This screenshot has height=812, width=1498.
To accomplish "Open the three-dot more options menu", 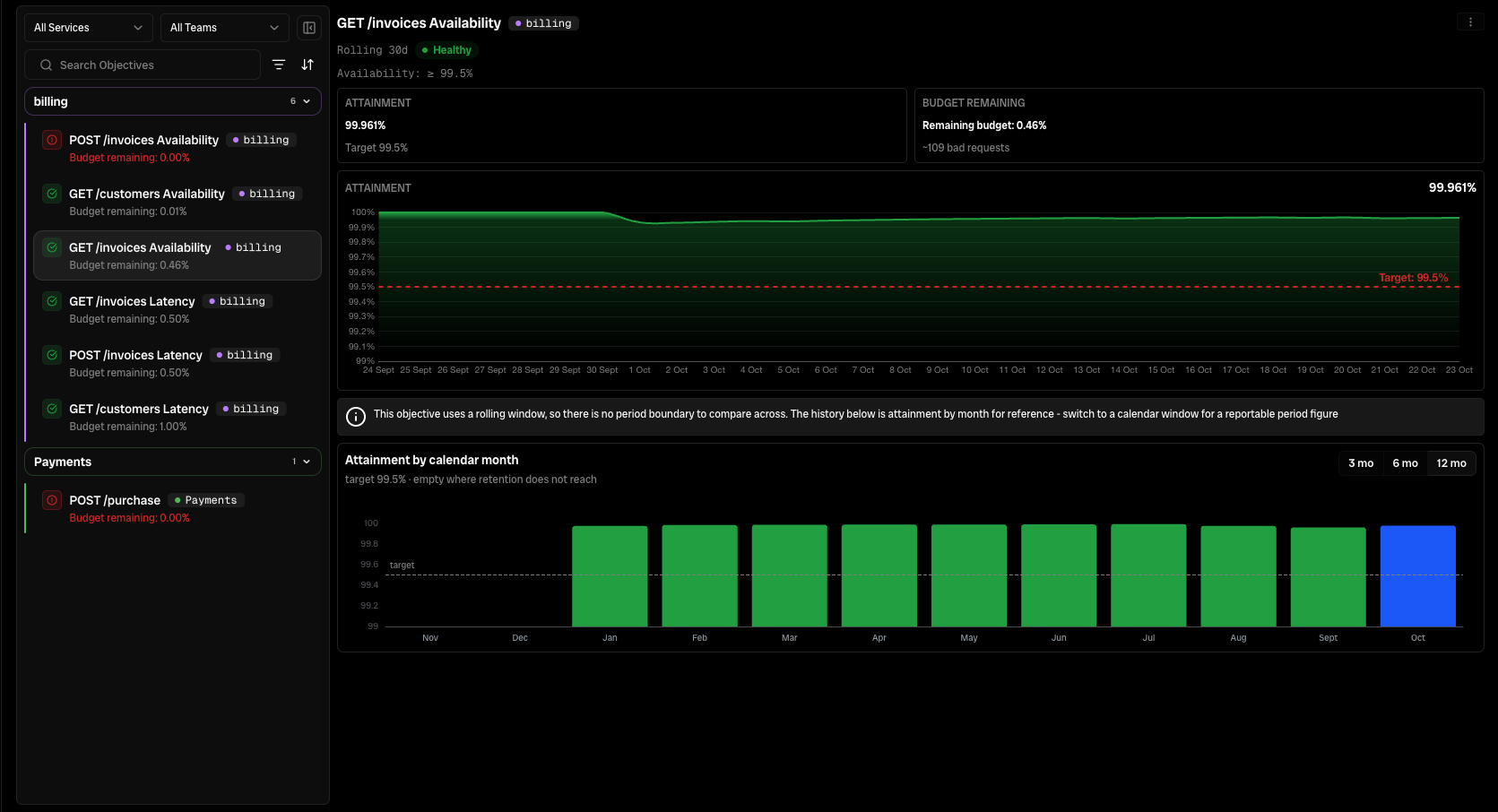I will click(x=1470, y=22).
